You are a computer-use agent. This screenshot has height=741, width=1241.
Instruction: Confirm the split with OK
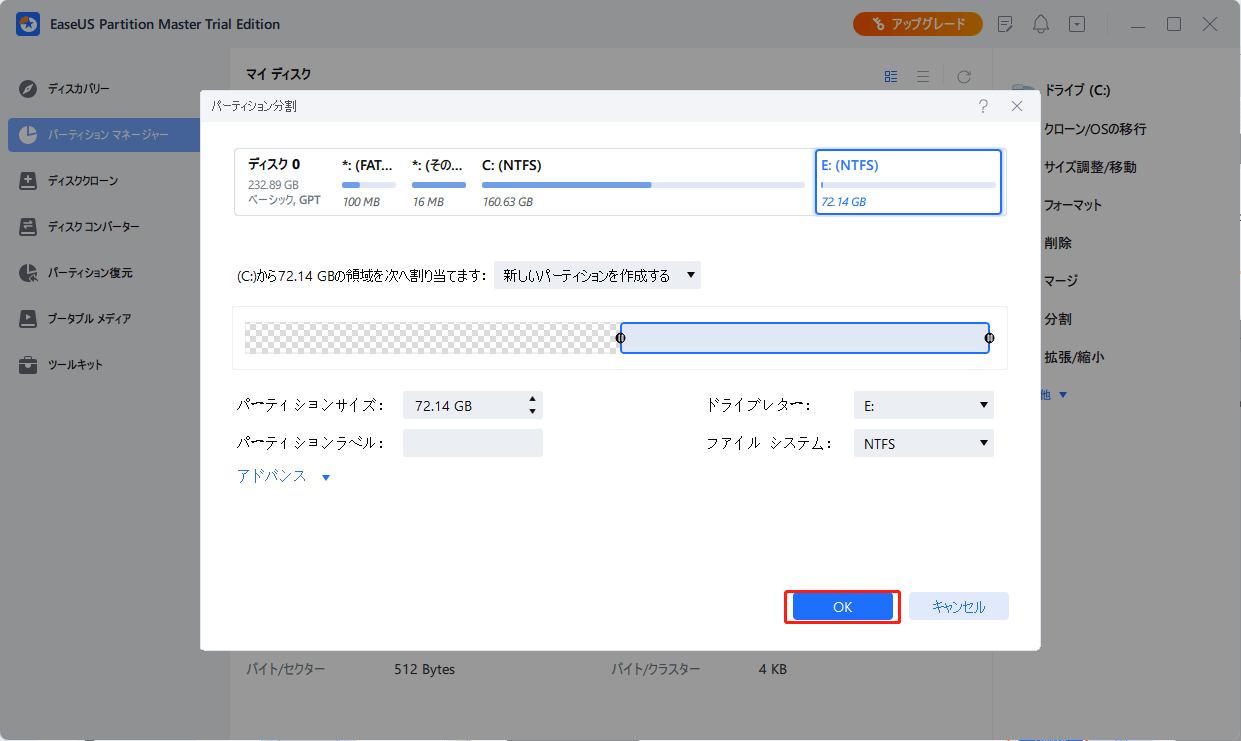[841, 606]
